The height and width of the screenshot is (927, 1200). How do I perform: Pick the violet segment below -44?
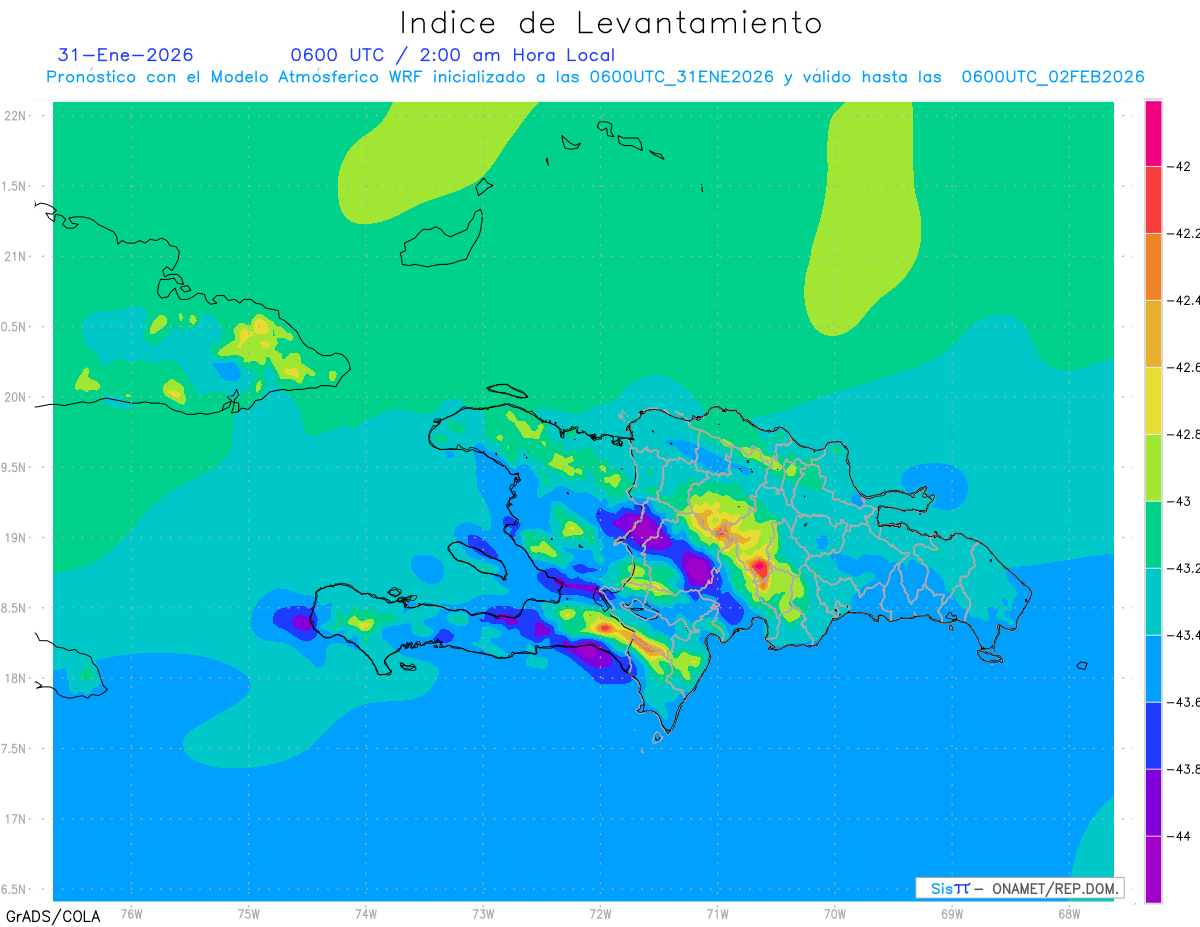(x=1153, y=869)
